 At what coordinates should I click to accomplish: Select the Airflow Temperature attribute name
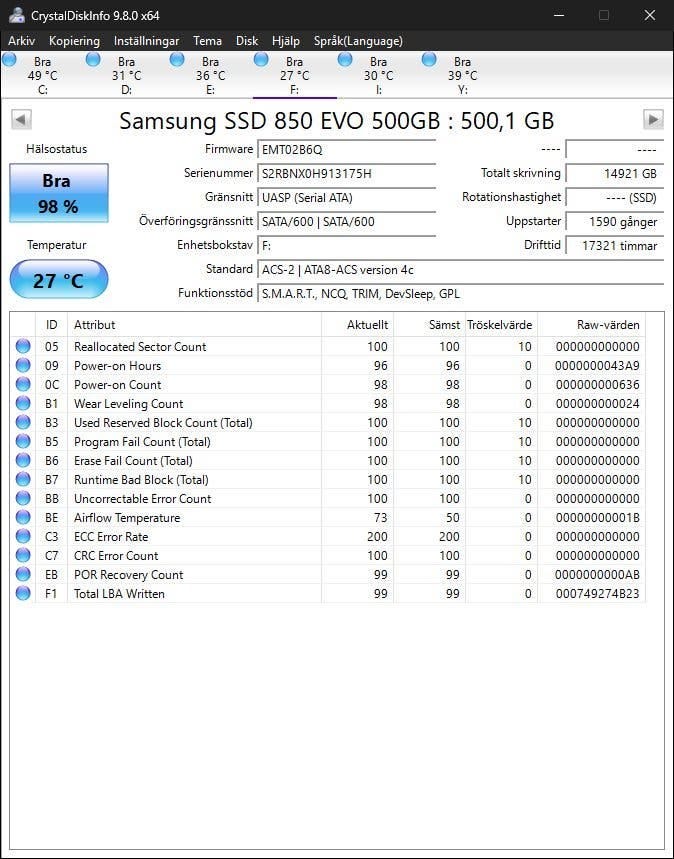point(127,518)
